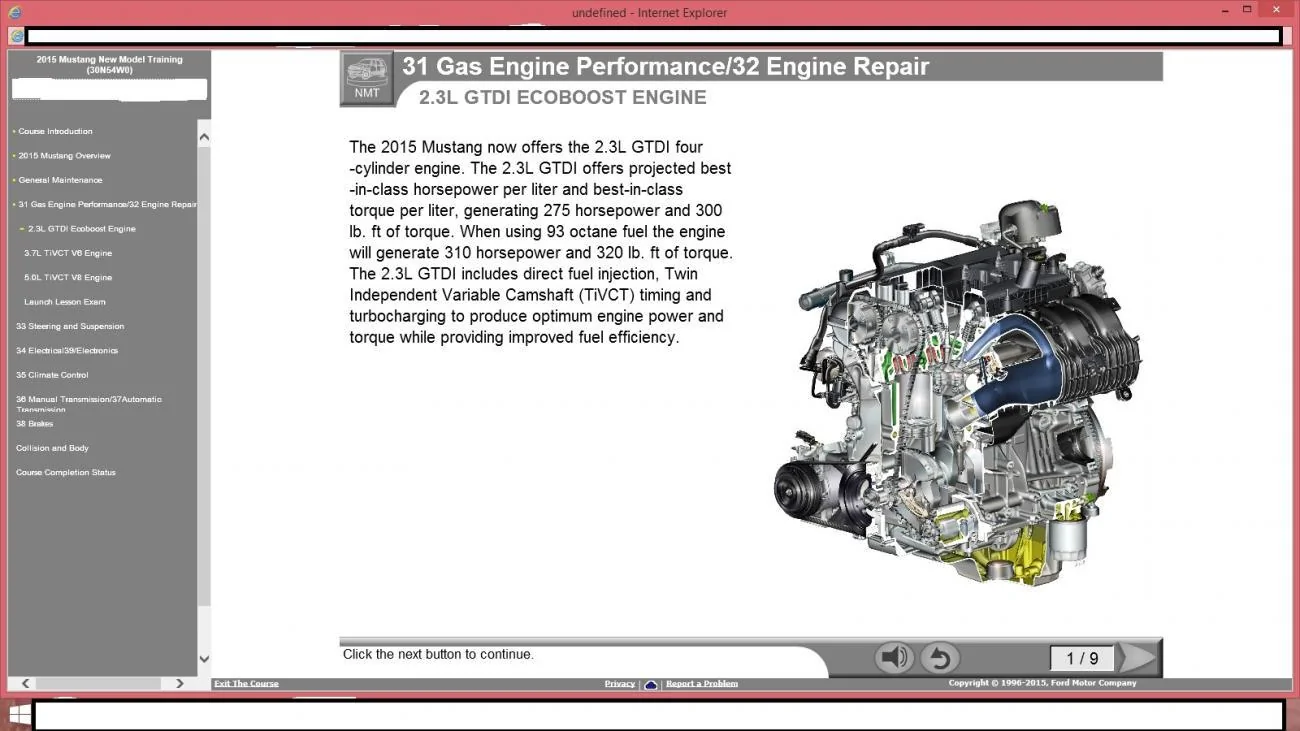Click sidebar scrollbar up arrow
Screen dimensions: 1300x731
tap(204, 137)
